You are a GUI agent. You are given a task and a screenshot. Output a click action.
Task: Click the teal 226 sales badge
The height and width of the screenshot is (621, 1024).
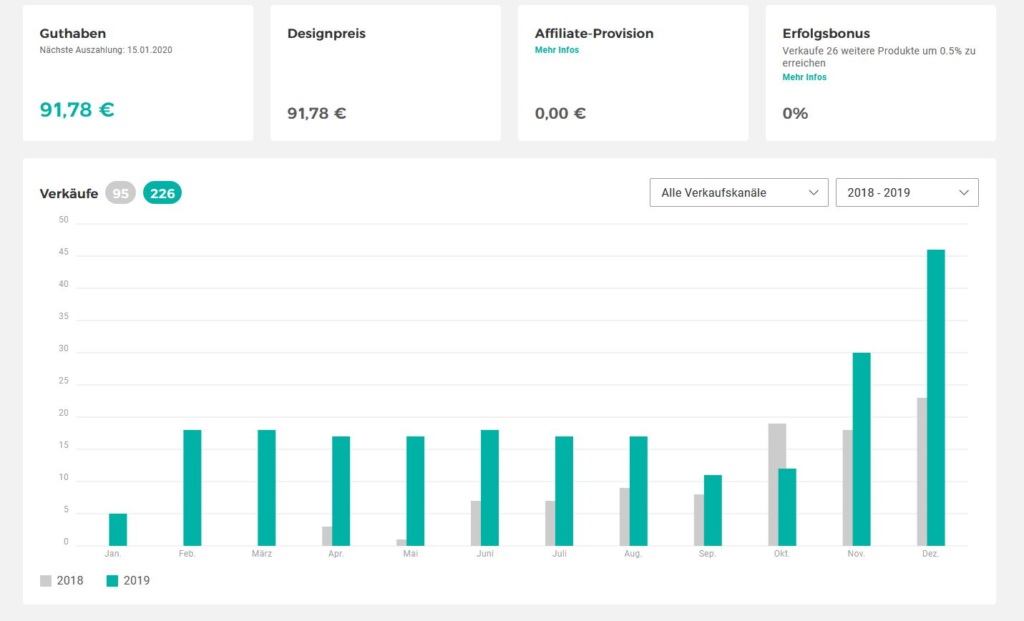[162, 193]
